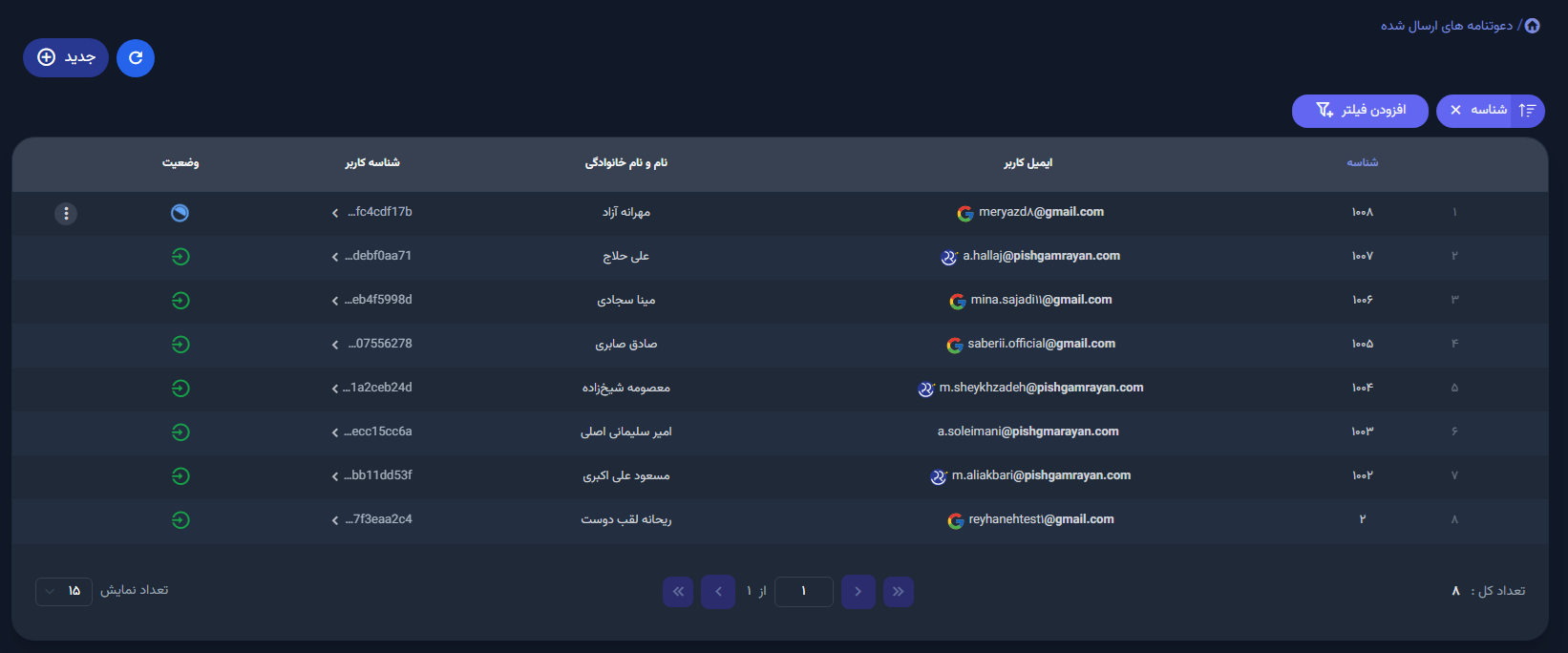Click the نام و نام خانوادگی column header
1568x653 pixels.
pyautogui.click(x=626, y=163)
